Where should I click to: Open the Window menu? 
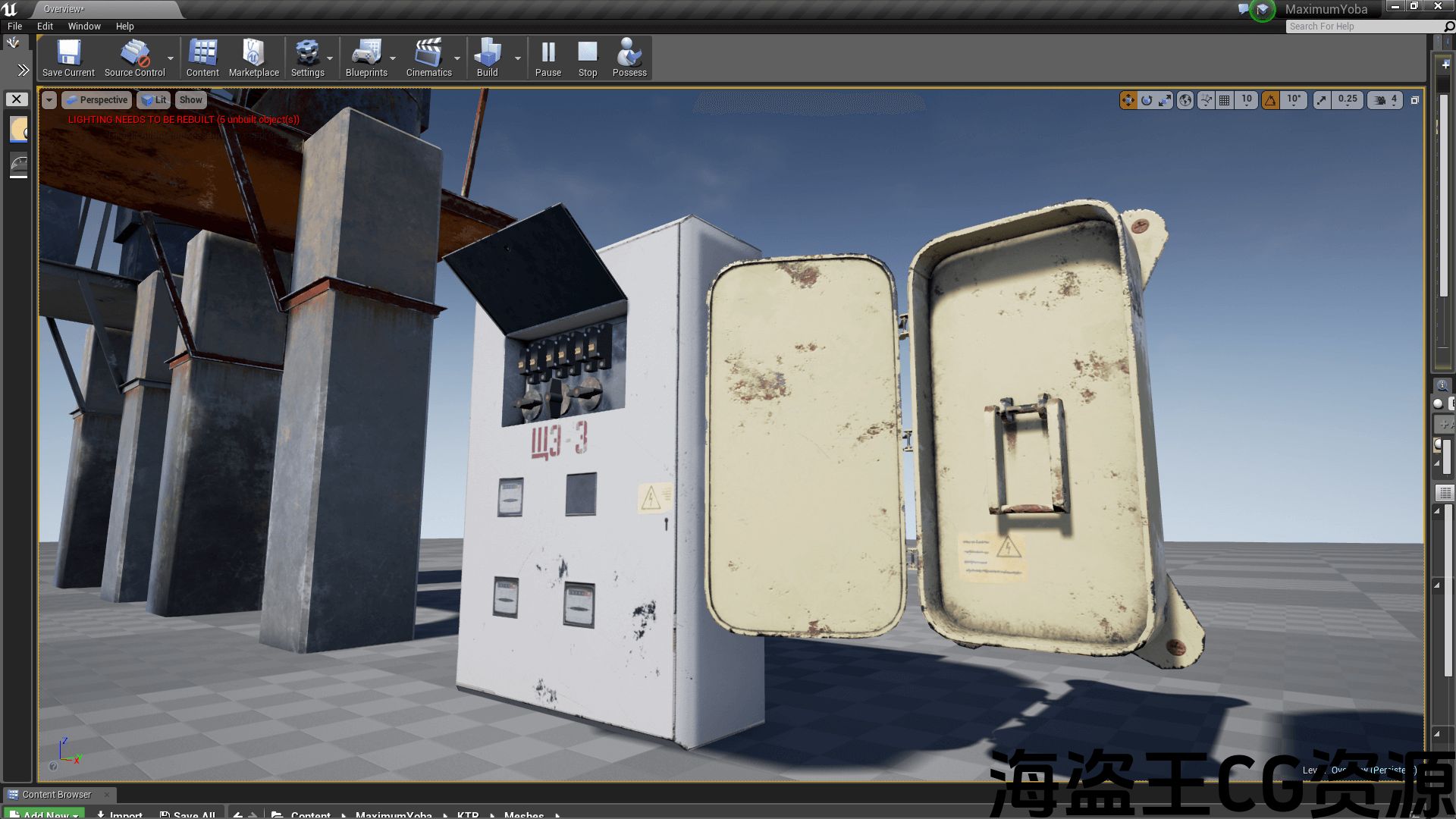pos(84,26)
